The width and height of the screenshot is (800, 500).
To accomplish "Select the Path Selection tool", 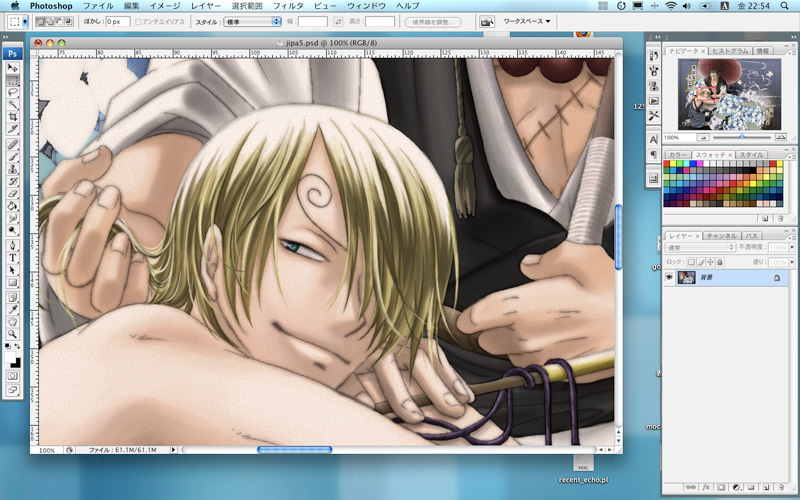I will [x=12, y=270].
